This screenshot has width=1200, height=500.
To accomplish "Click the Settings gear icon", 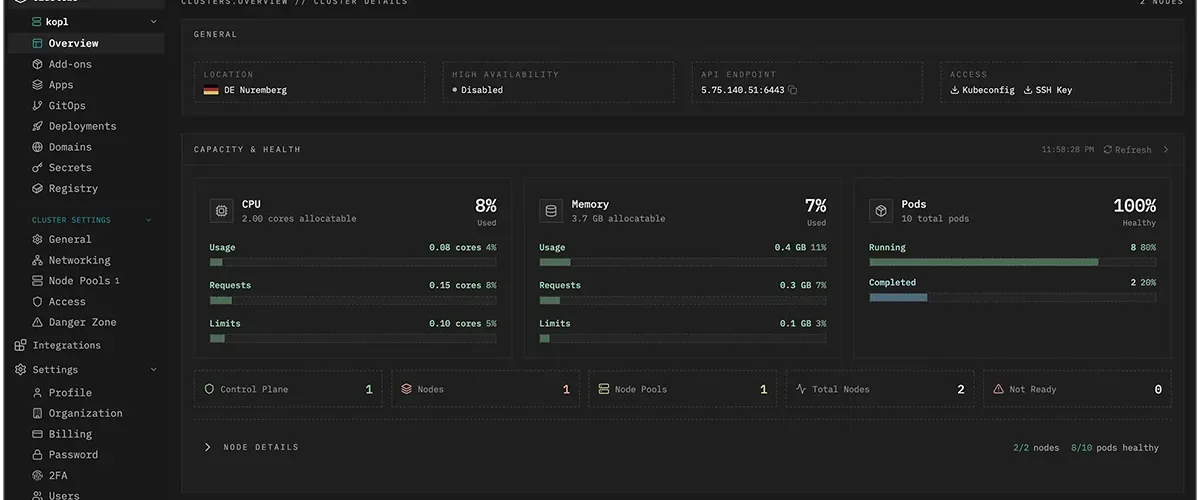I will (x=21, y=369).
